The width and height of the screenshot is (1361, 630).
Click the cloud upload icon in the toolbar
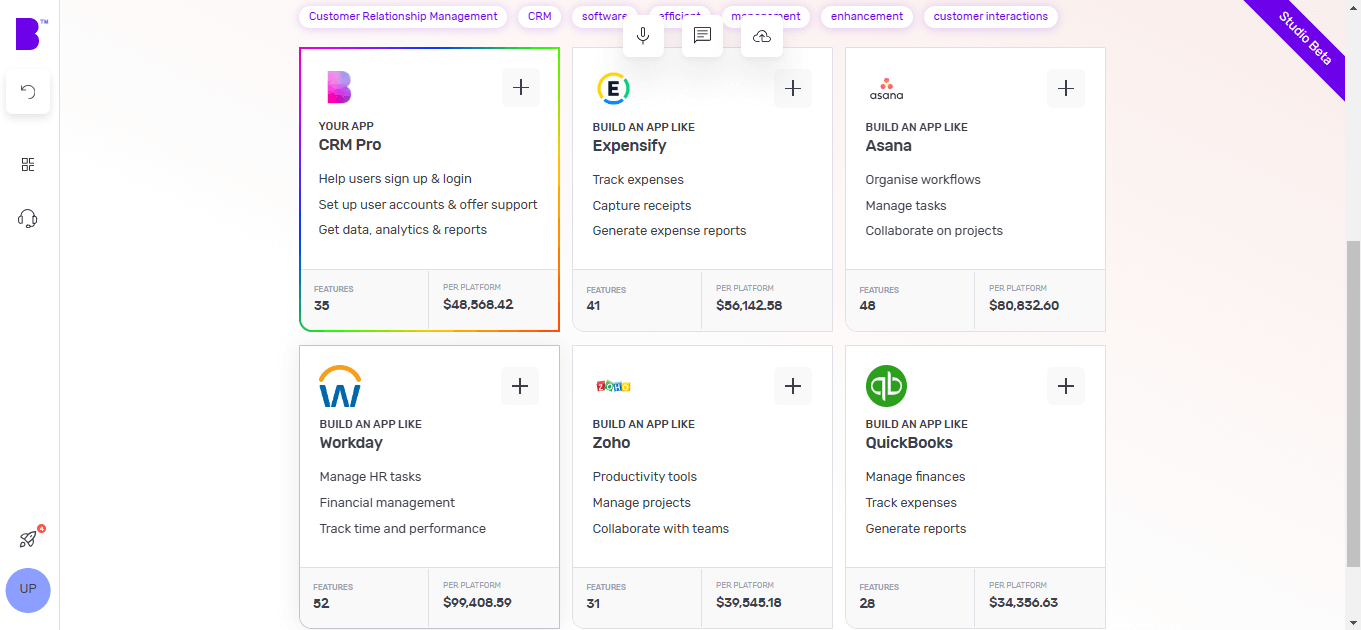tap(761, 36)
